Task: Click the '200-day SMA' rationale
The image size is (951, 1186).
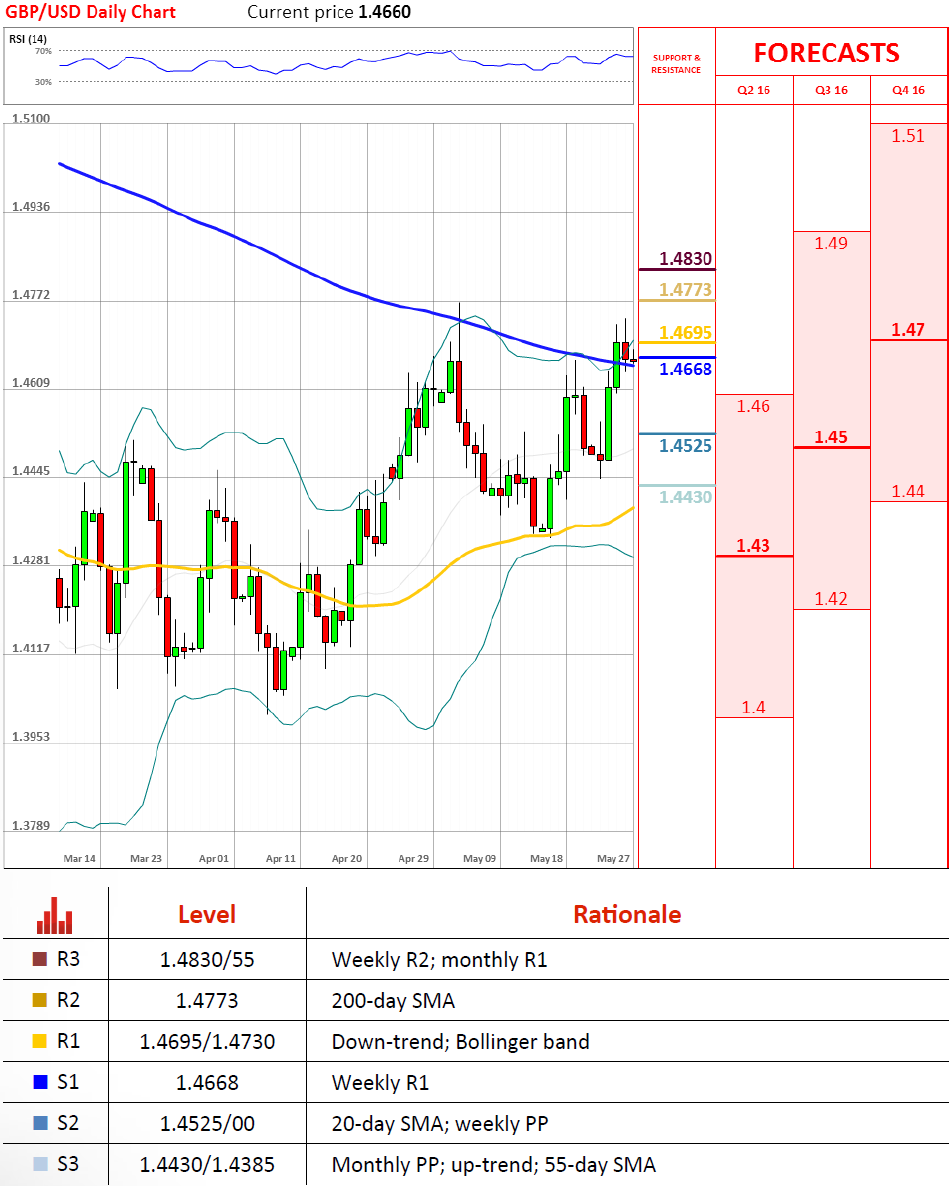Action: (x=393, y=1001)
